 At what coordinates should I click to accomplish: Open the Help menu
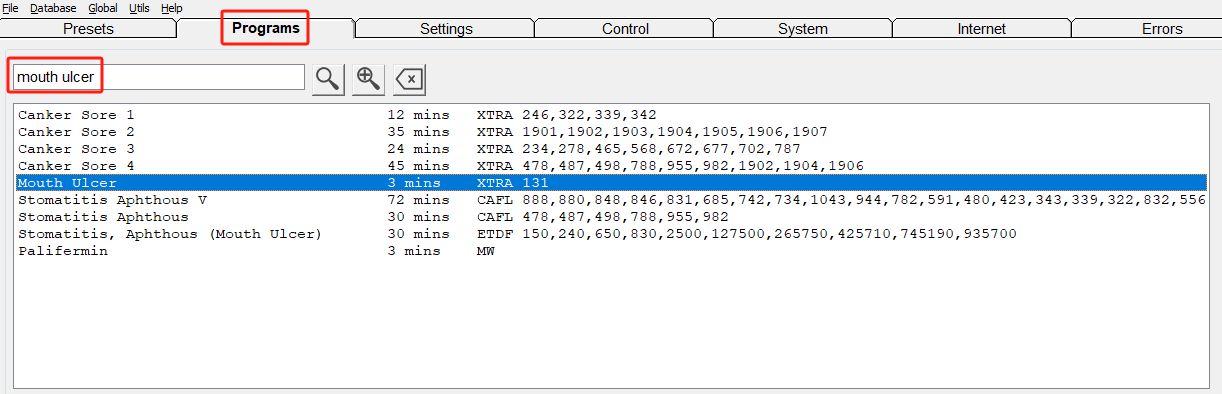[x=172, y=8]
